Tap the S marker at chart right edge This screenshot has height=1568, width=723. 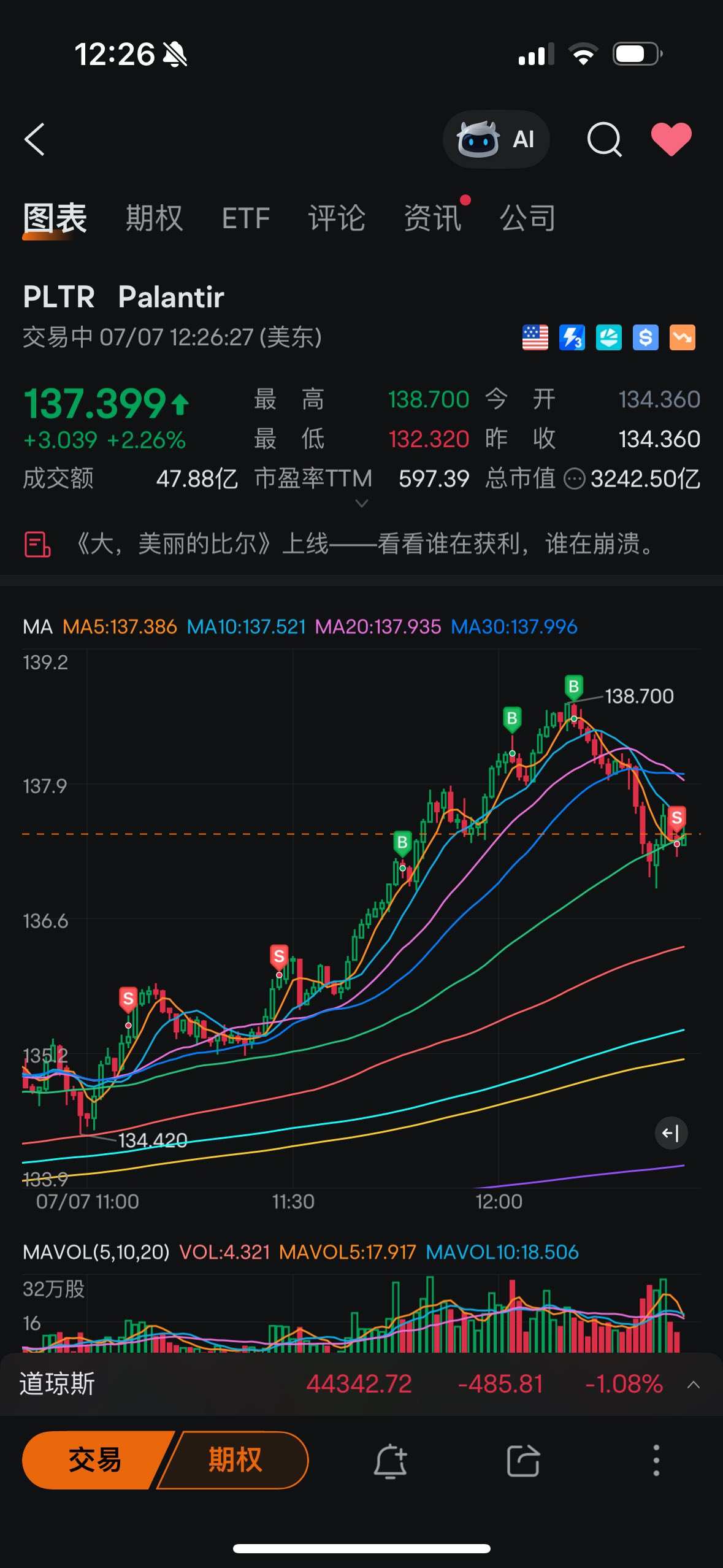coord(676,819)
